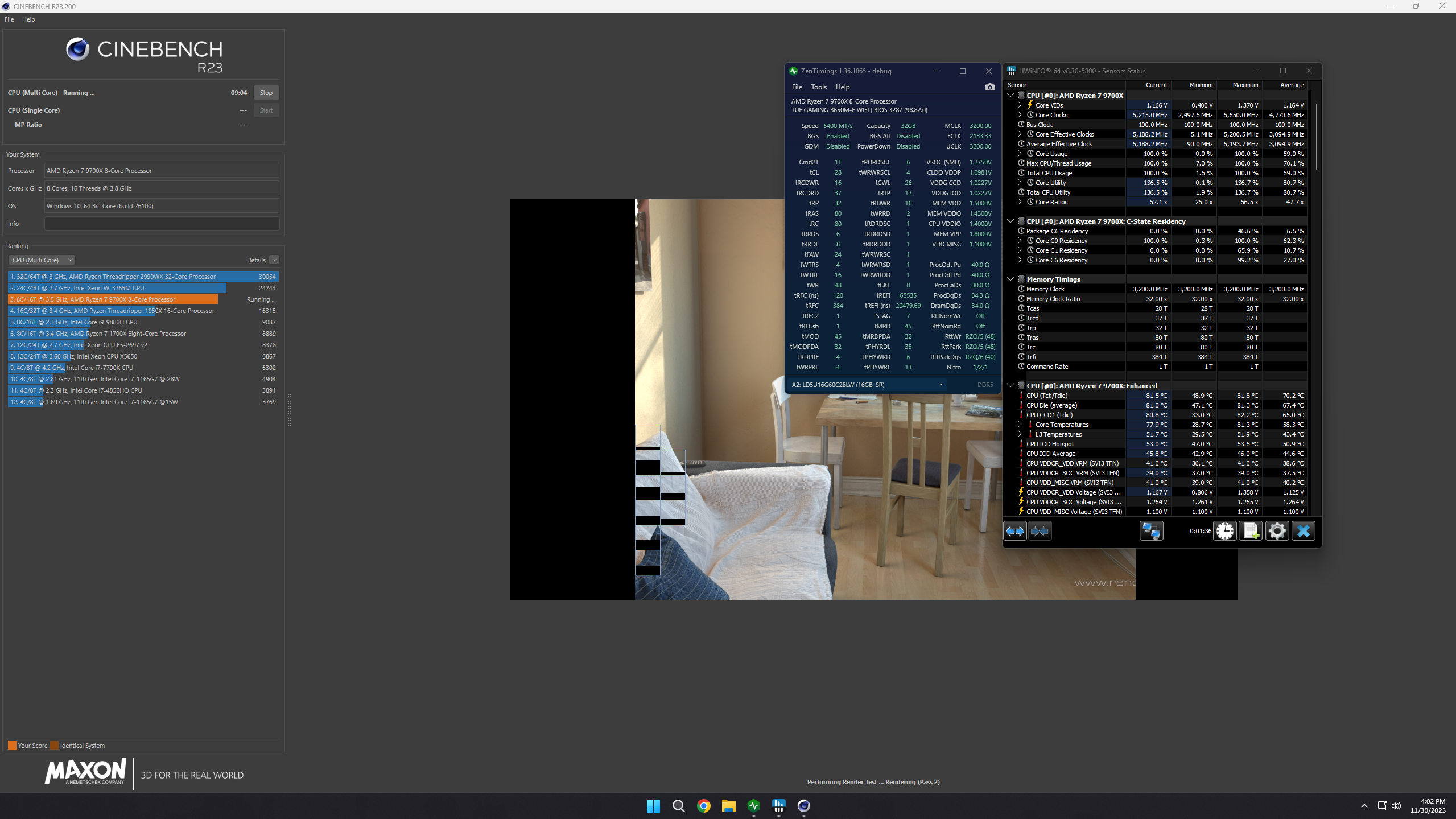Open ZenTimings Help menu

[843, 87]
